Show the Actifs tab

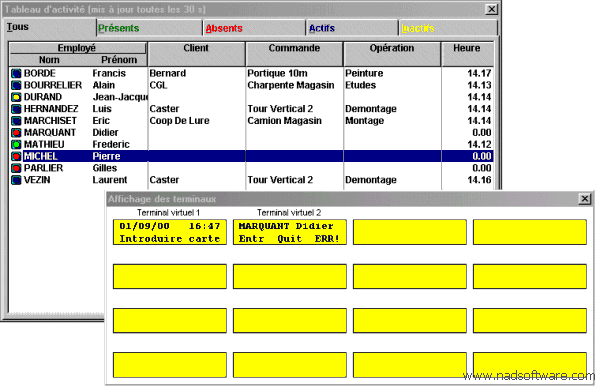coord(352,28)
